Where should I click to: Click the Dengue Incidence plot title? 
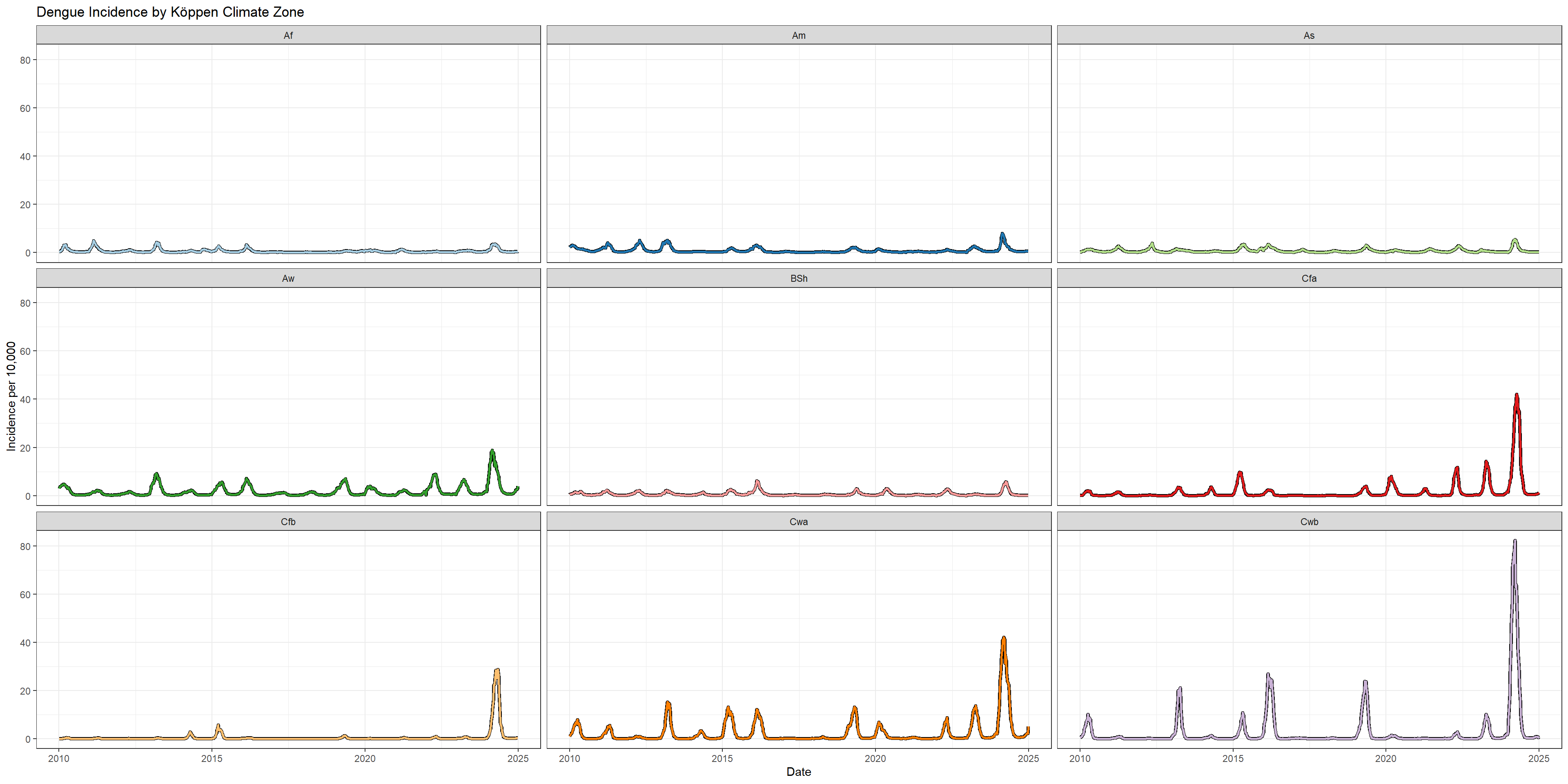tap(170, 12)
